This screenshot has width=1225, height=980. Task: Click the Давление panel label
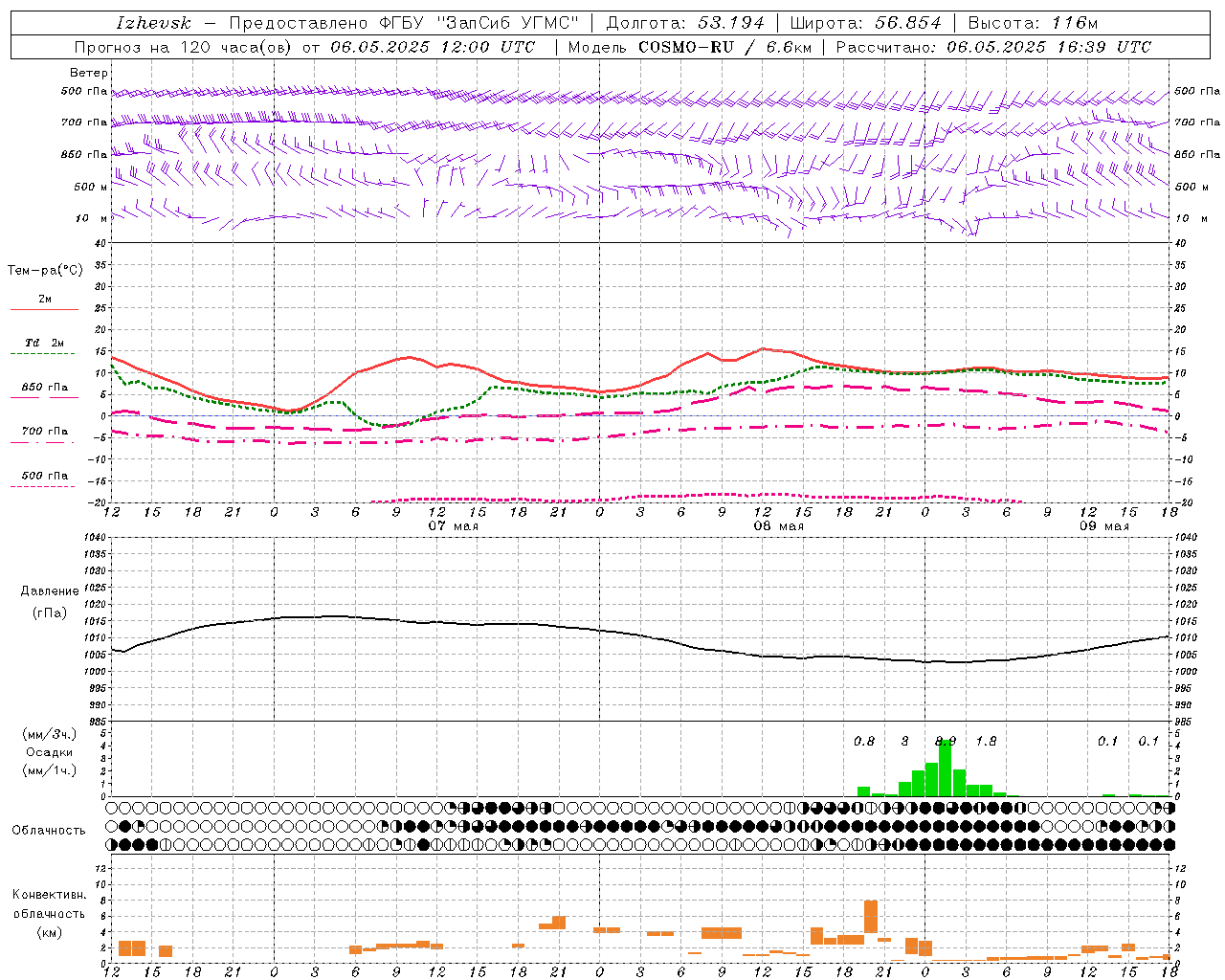pos(50,591)
